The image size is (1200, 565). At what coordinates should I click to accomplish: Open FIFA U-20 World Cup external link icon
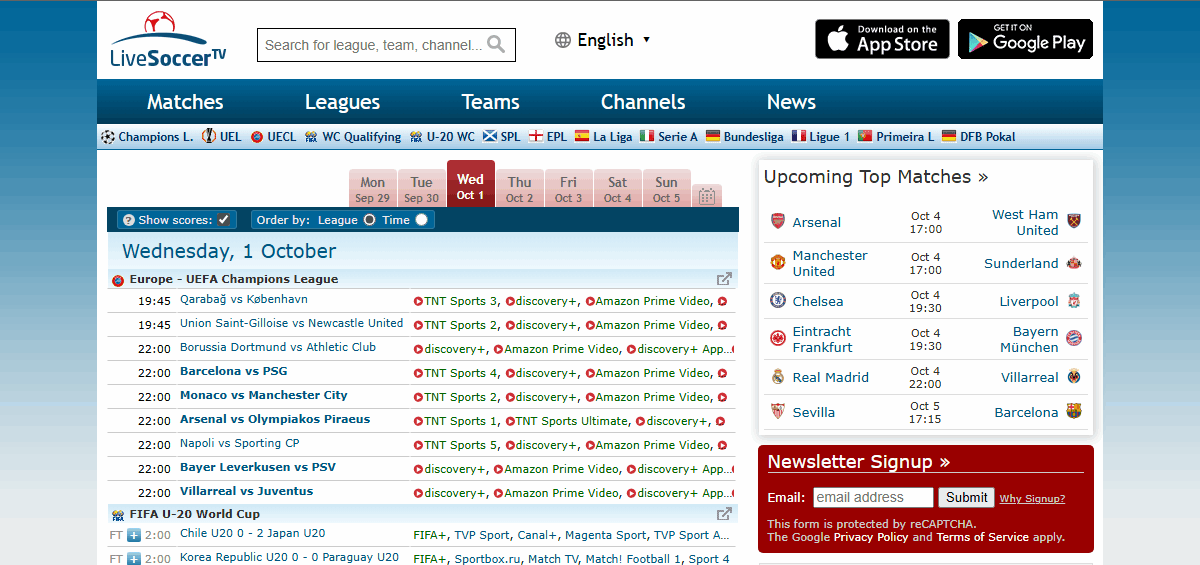[724, 514]
